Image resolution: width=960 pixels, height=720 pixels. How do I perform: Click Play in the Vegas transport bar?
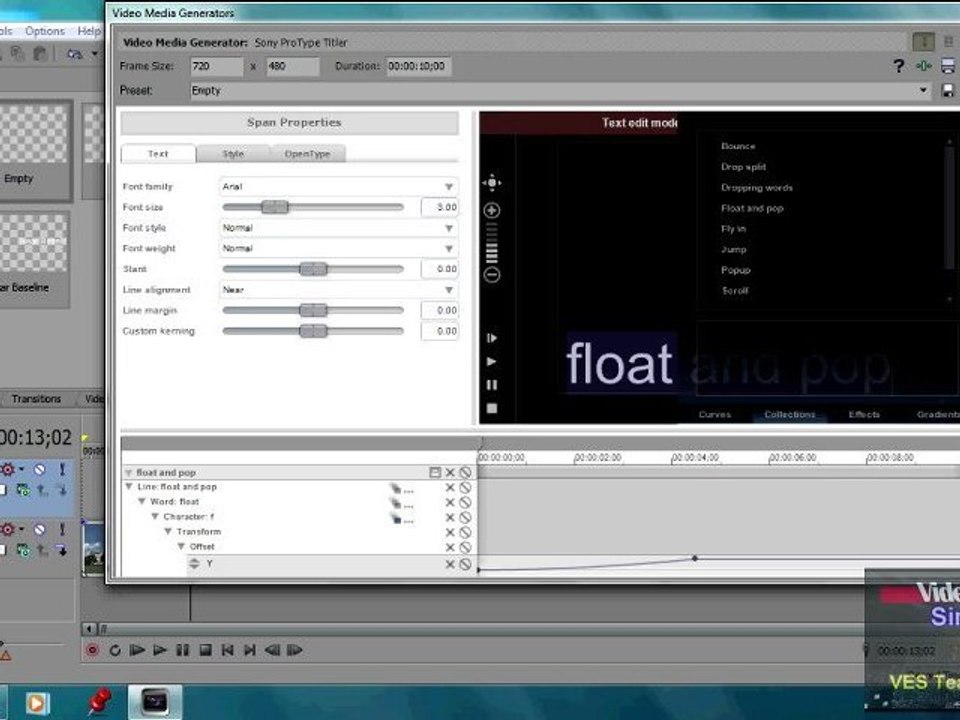click(160, 650)
